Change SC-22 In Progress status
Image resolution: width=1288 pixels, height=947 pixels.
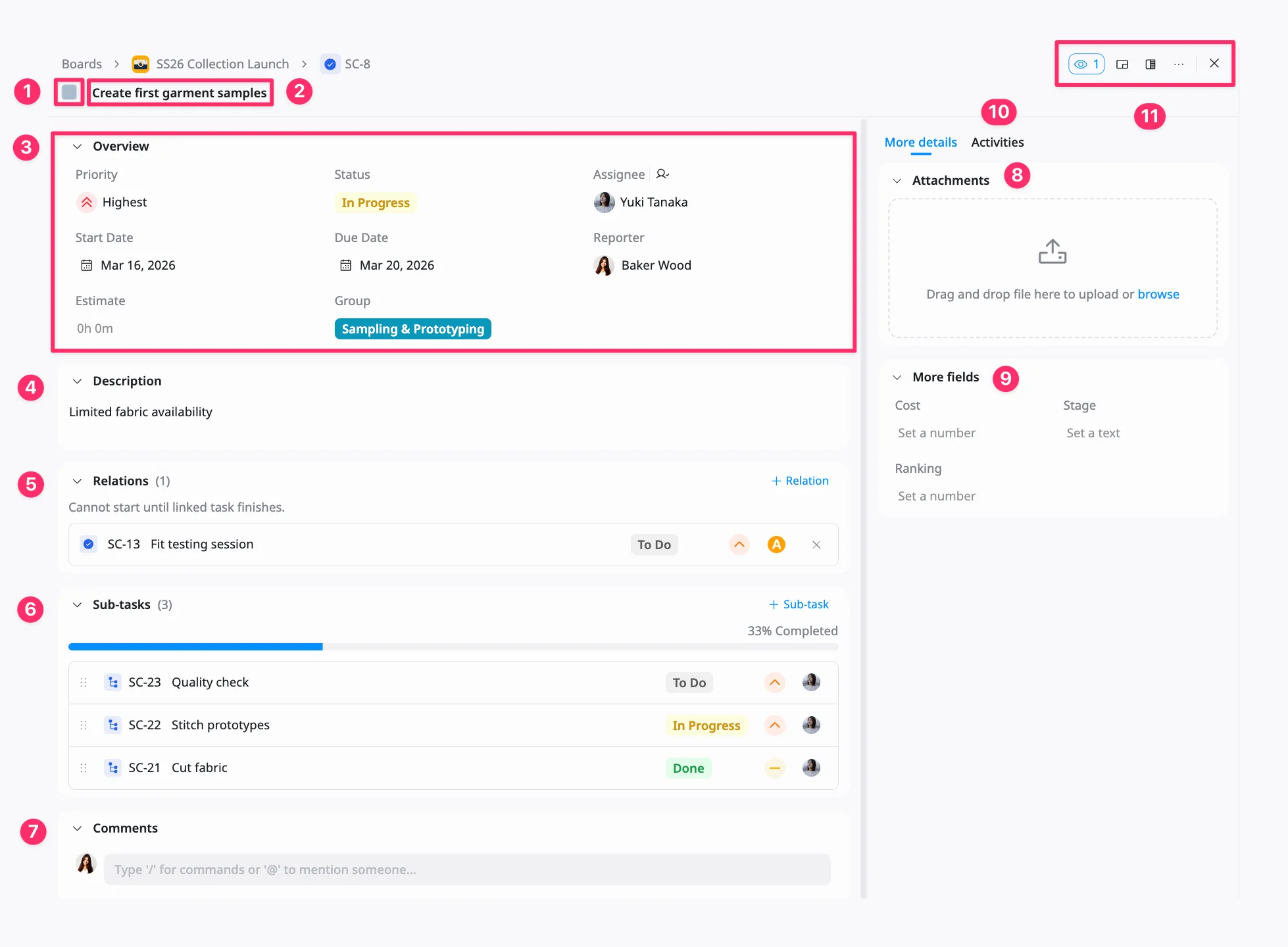pos(706,725)
